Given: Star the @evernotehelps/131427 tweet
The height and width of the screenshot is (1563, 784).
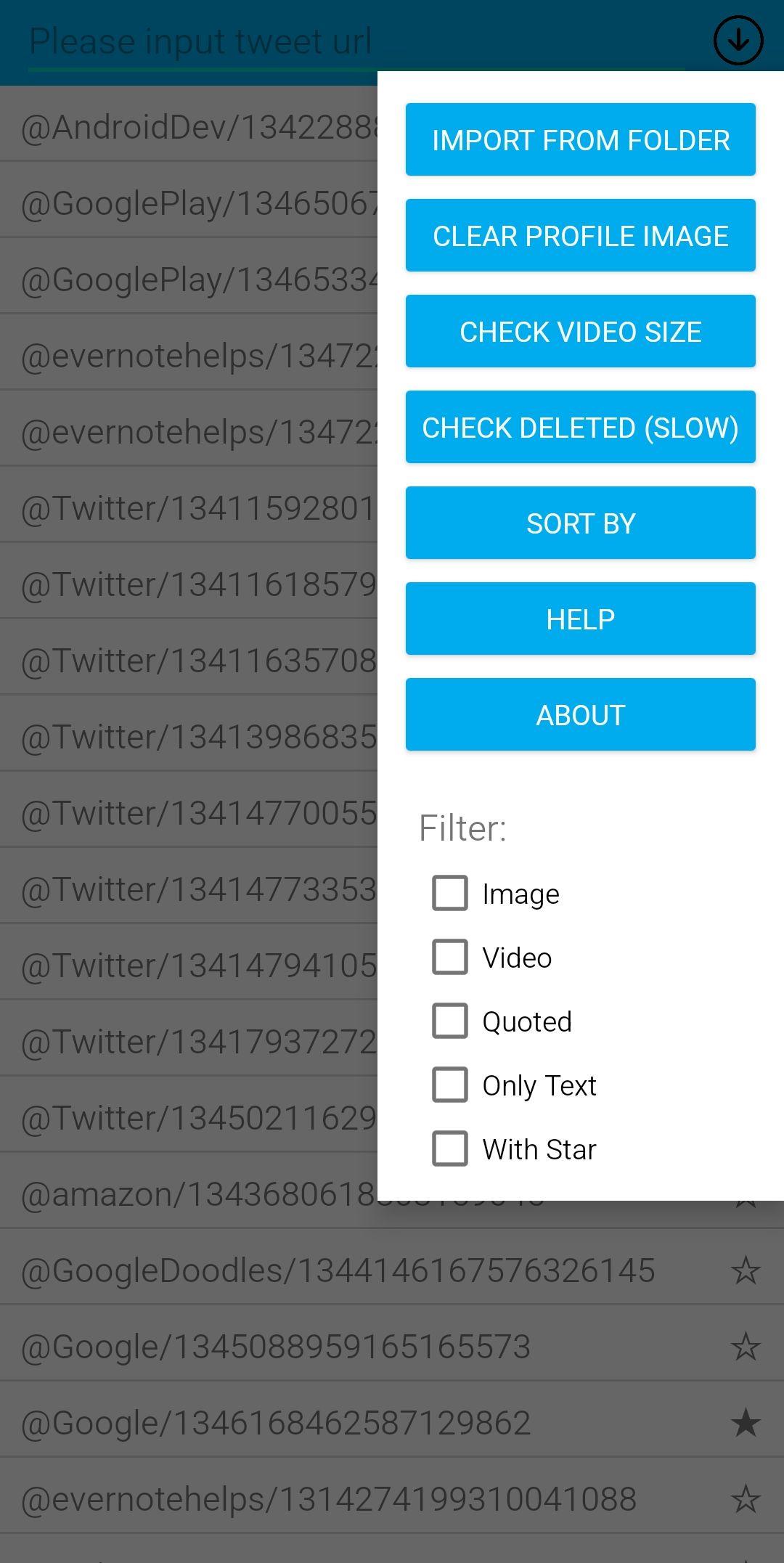Looking at the screenshot, I should 746,1499.
